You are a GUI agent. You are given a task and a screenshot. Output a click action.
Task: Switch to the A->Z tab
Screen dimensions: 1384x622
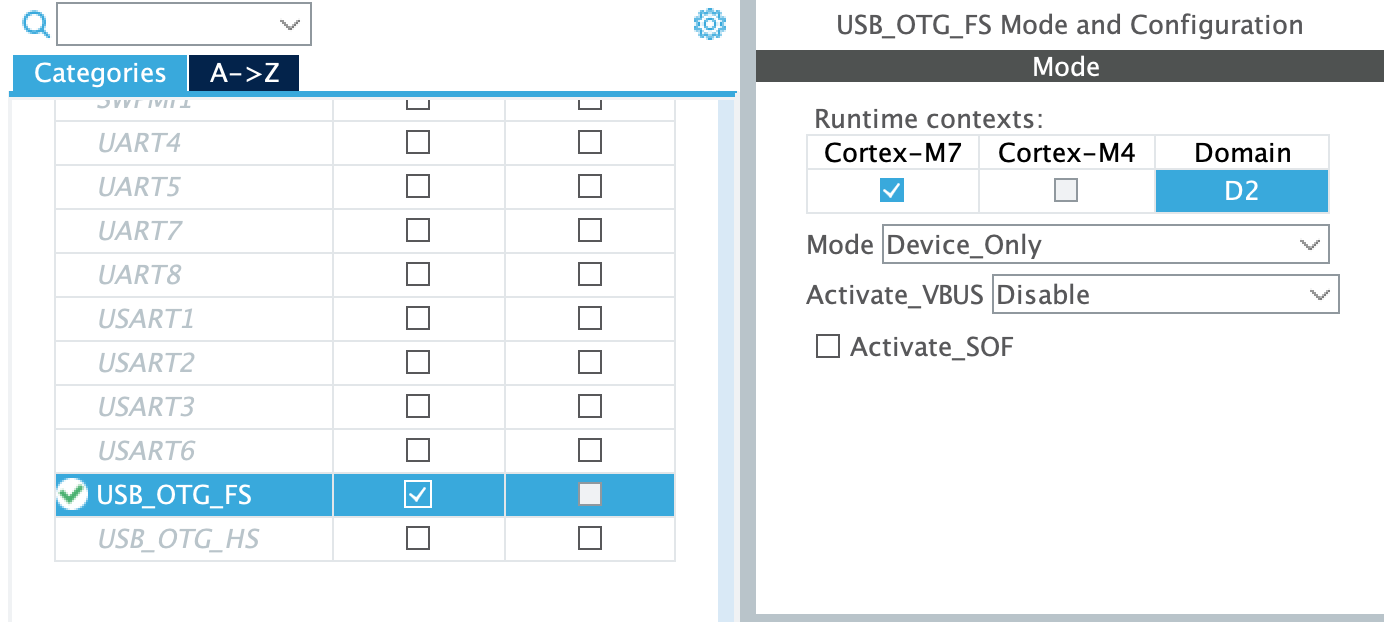(x=243, y=72)
